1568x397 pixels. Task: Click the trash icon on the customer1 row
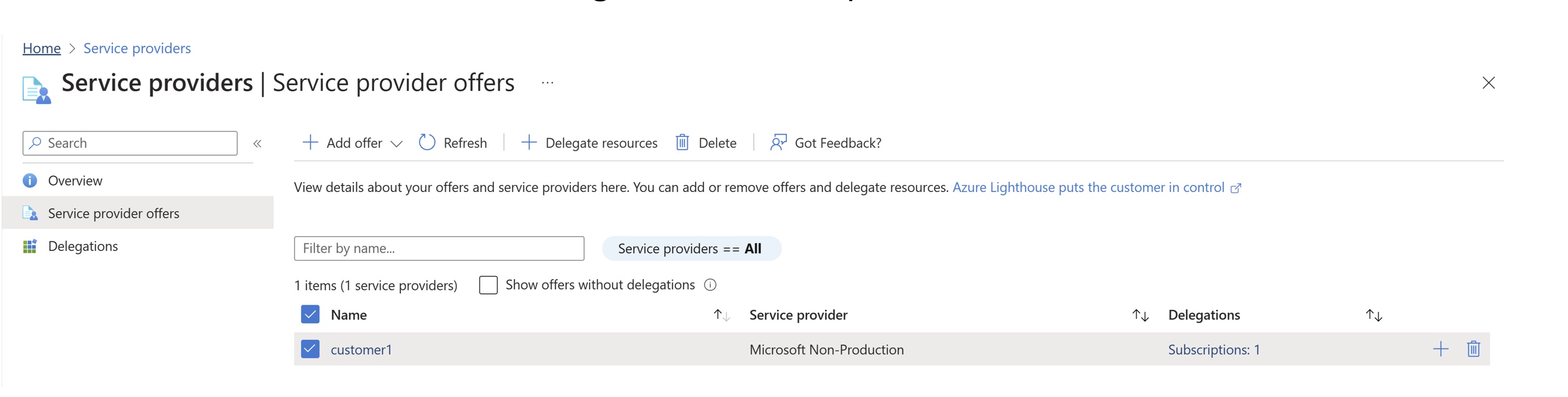coord(1473,349)
